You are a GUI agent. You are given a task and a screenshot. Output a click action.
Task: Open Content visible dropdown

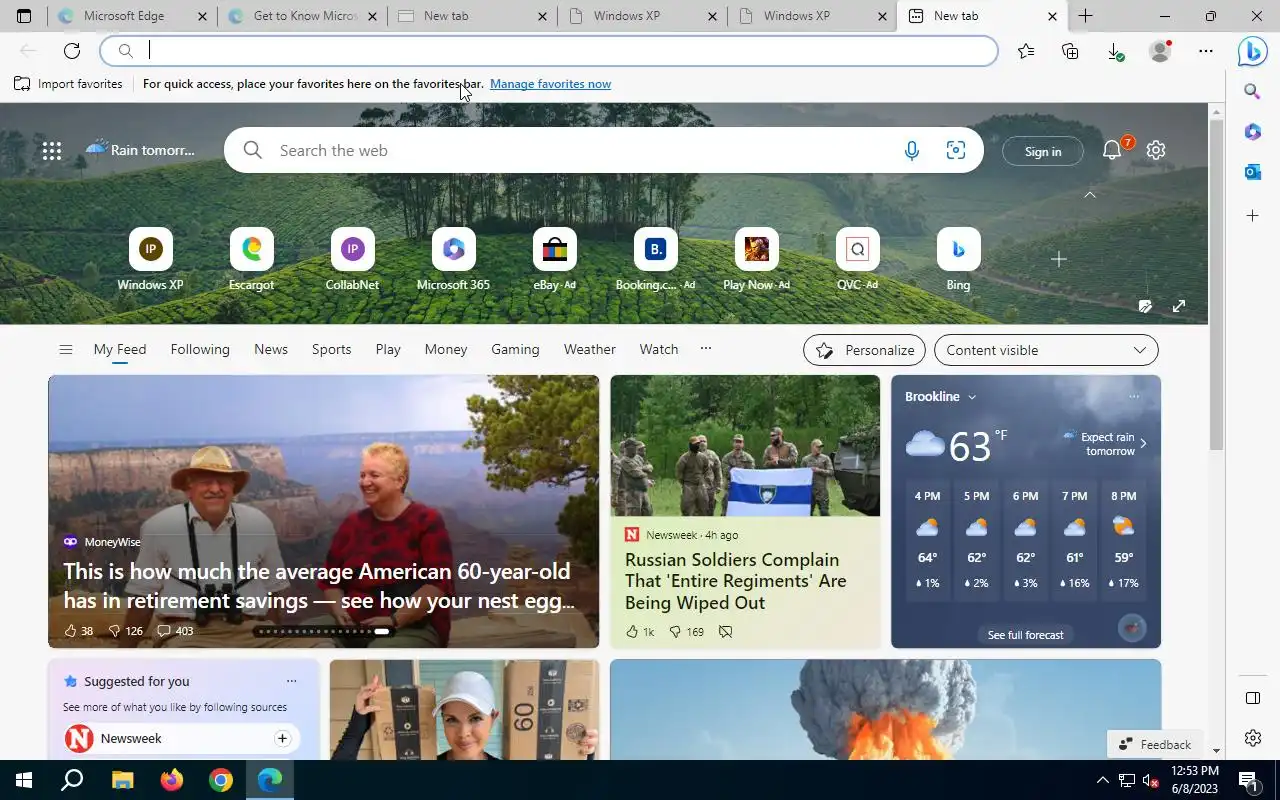pos(1046,350)
